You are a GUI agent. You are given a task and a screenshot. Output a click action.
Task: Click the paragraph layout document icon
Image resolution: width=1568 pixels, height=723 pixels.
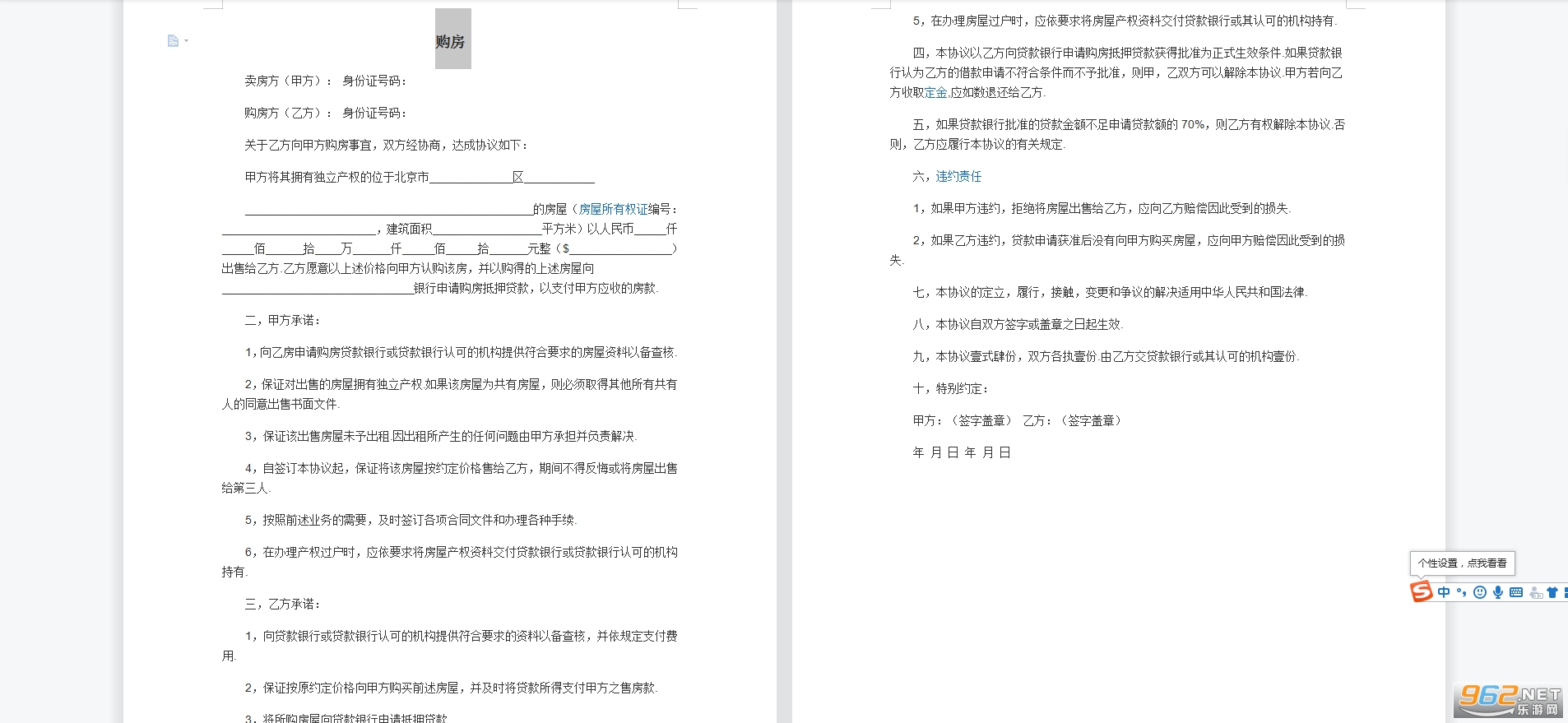[x=173, y=41]
